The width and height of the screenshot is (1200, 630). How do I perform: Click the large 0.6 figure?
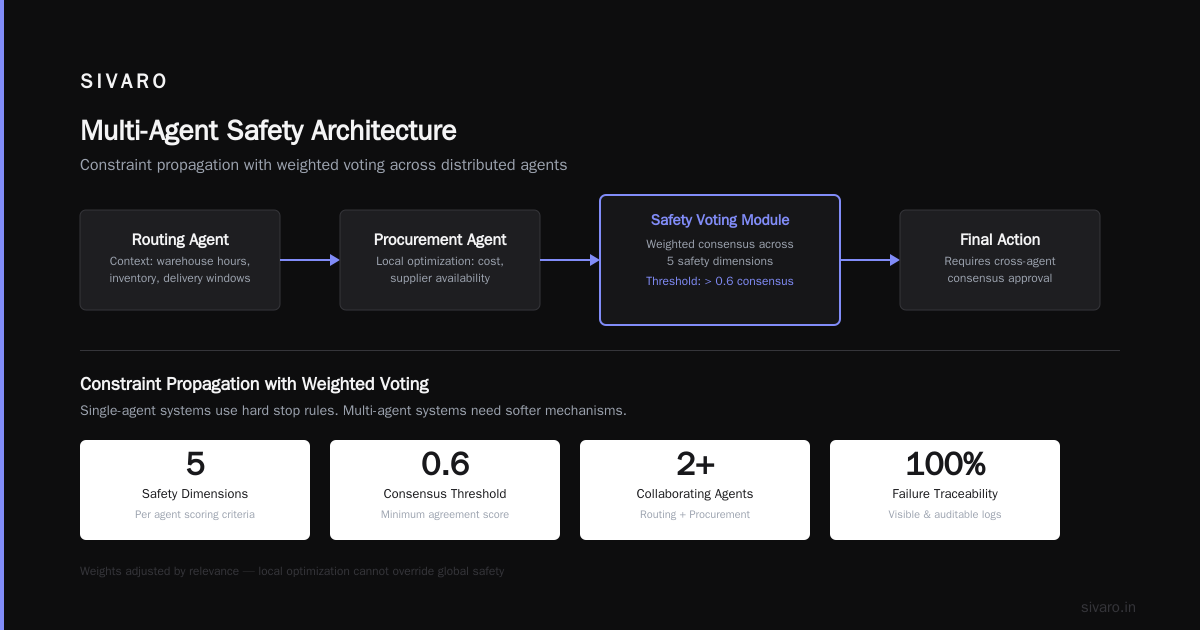point(445,464)
